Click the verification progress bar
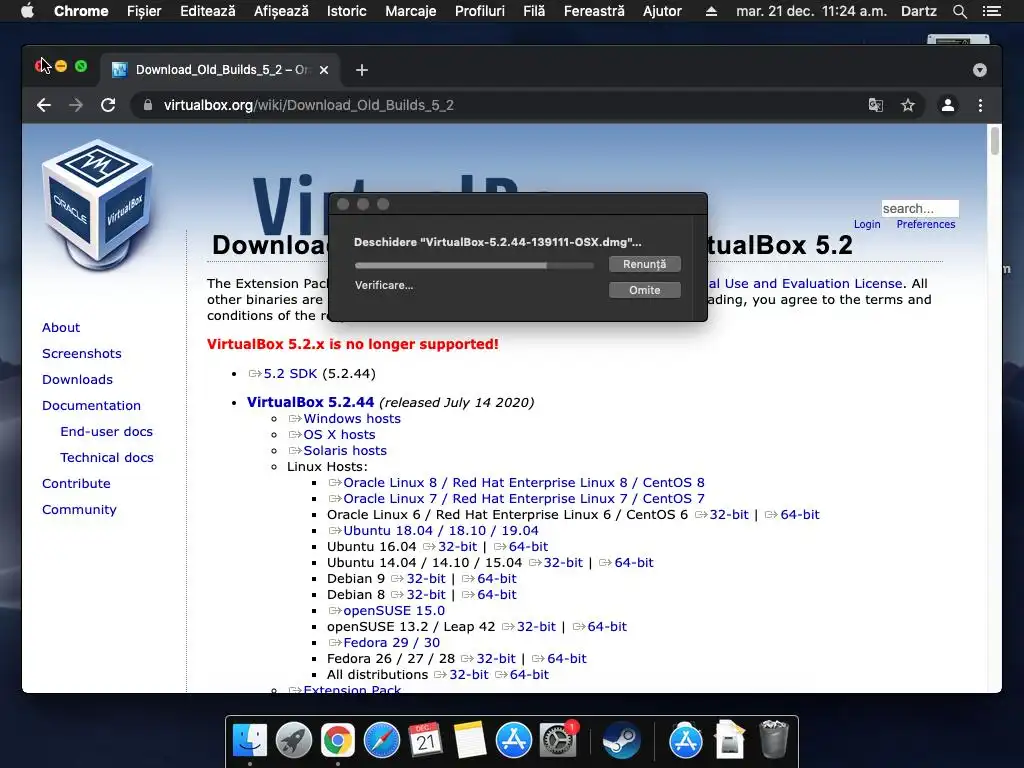This screenshot has height=768, width=1024. coord(474,265)
